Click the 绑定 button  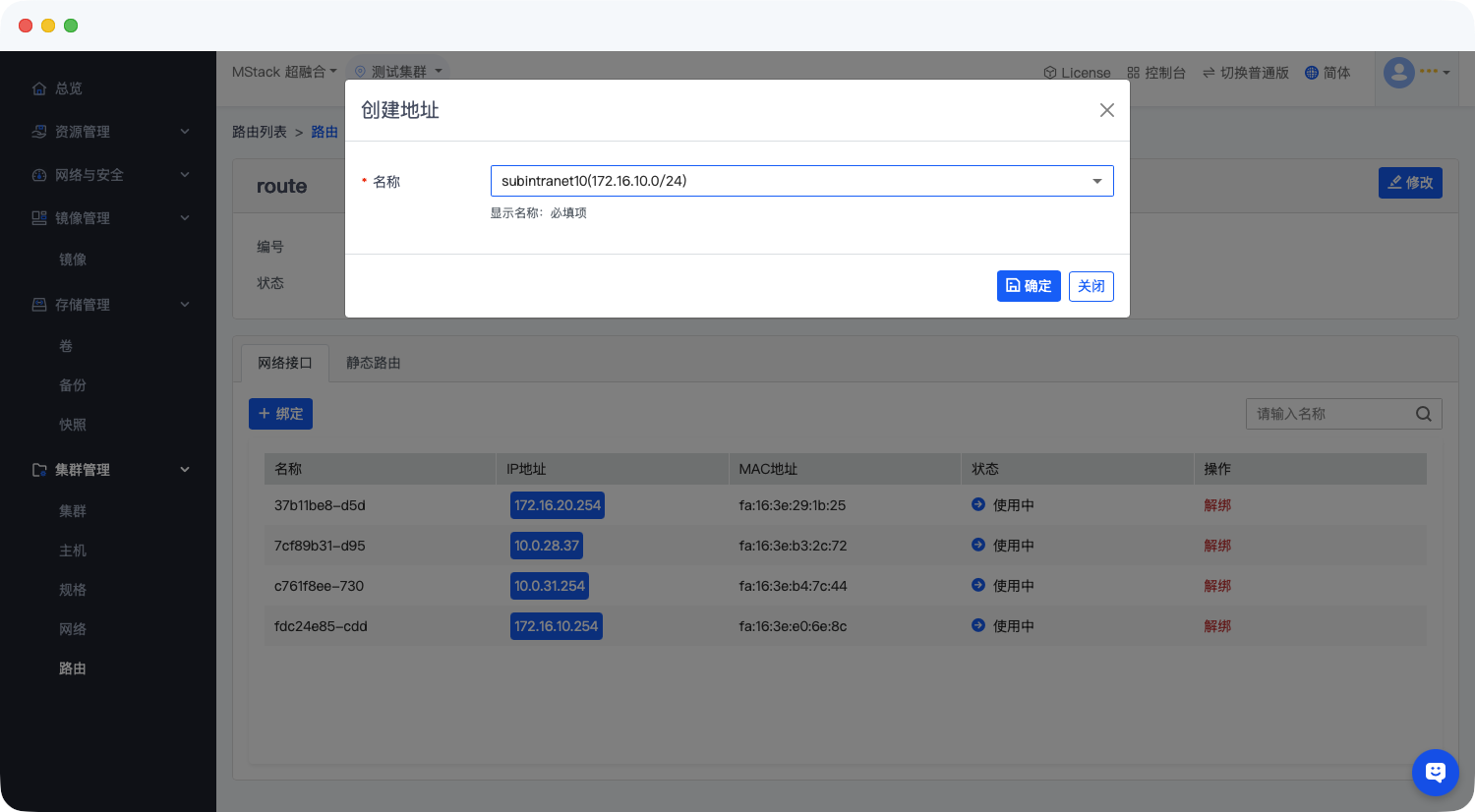[280, 414]
